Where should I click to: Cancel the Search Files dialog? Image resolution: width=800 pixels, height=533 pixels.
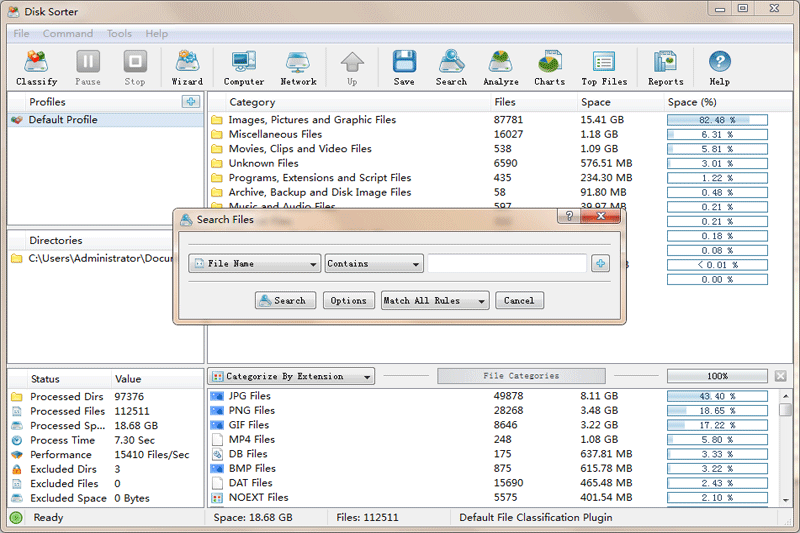(519, 300)
